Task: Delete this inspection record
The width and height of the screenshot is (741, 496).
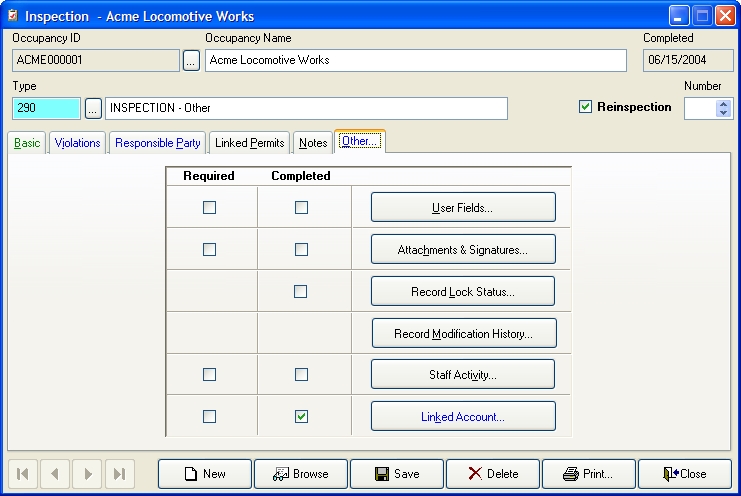Action: click(x=493, y=474)
